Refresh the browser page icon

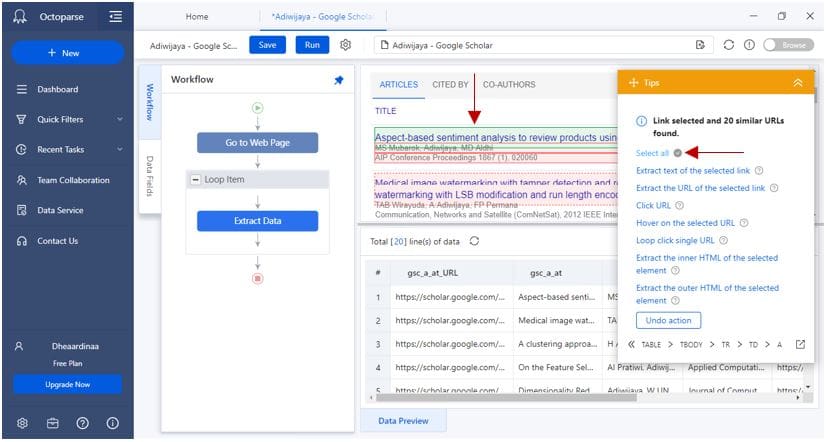click(728, 45)
